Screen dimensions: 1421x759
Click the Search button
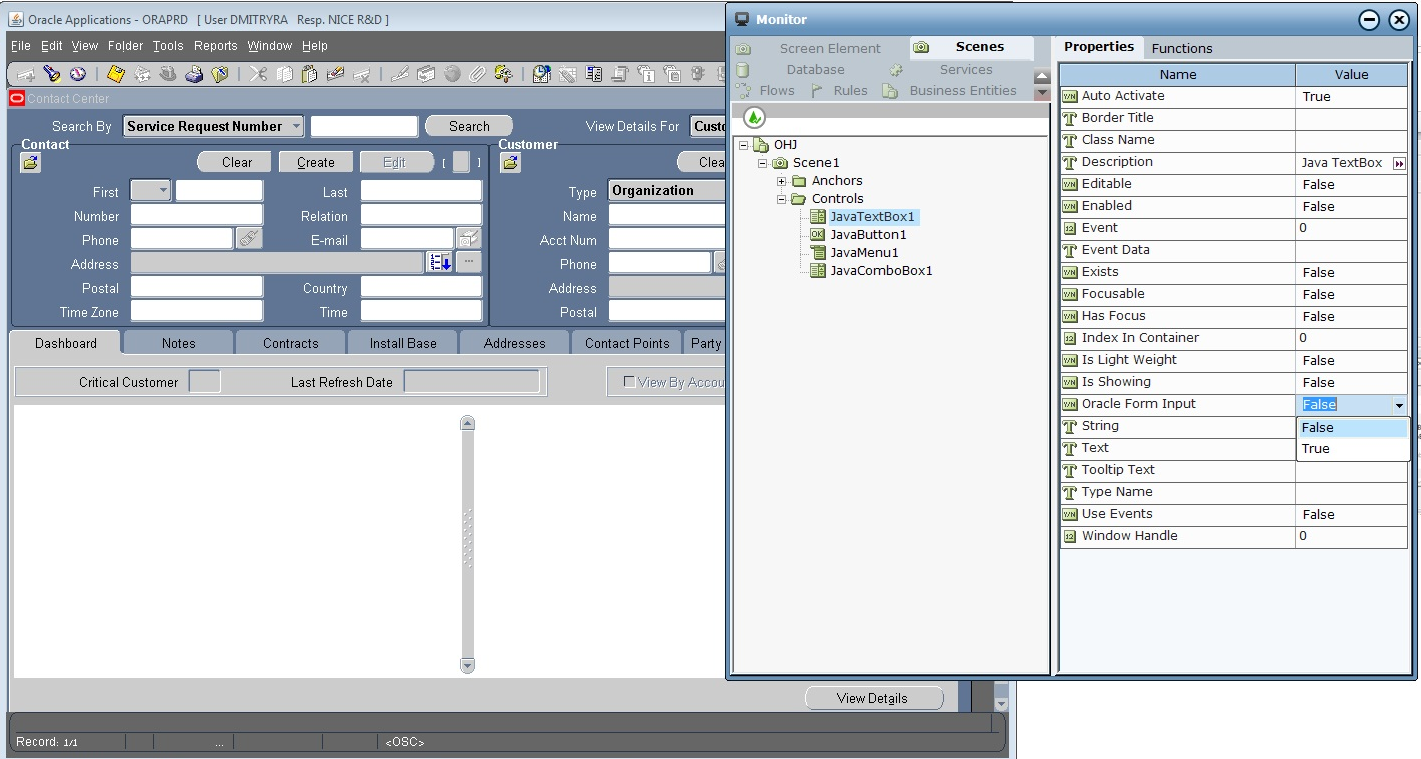pos(469,126)
